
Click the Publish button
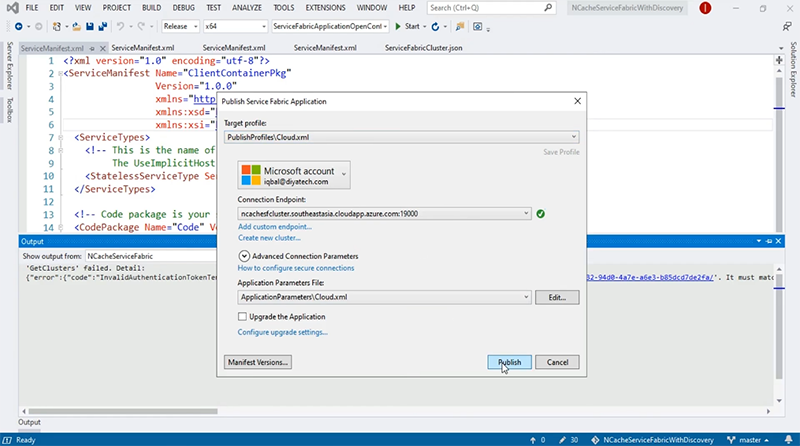point(509,362)
